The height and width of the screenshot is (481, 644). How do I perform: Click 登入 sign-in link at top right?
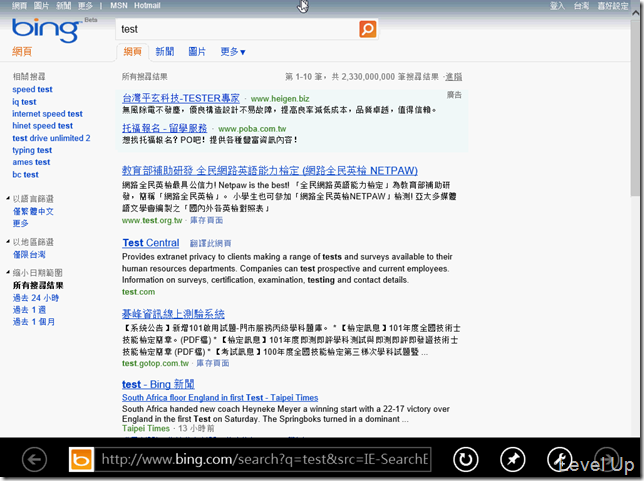[x=557, y=6]
